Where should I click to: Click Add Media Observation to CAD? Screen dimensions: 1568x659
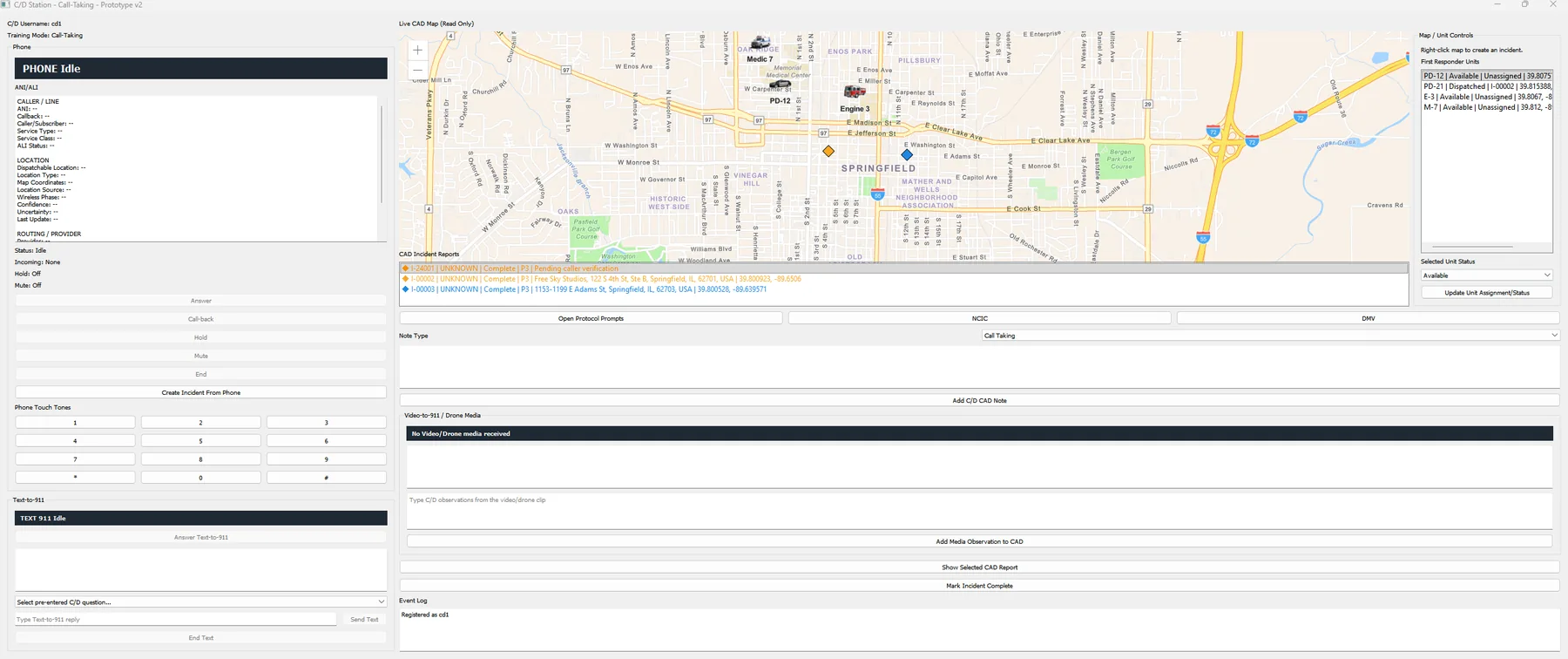pyautogui.click(x=979, y=541)
